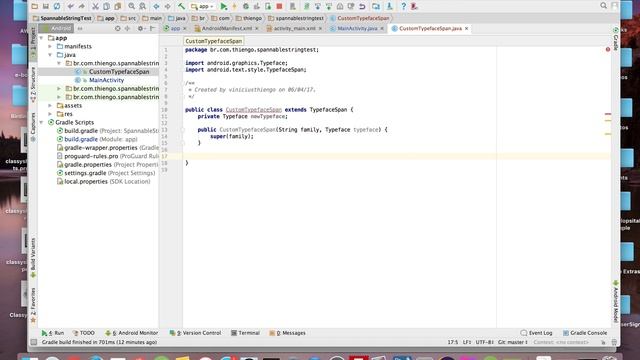
Task: Toggle the Android Model tool window
Action: 616,302
